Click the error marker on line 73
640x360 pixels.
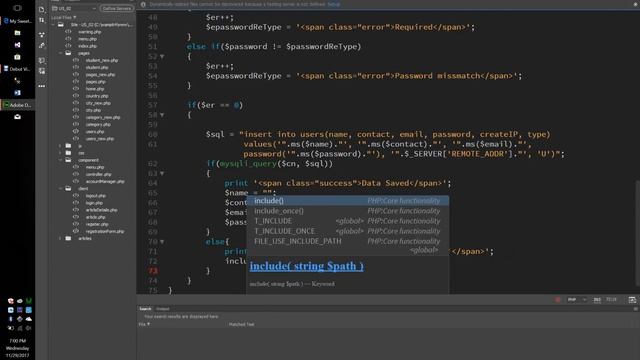pyautogui.click(x=153, y=271)
